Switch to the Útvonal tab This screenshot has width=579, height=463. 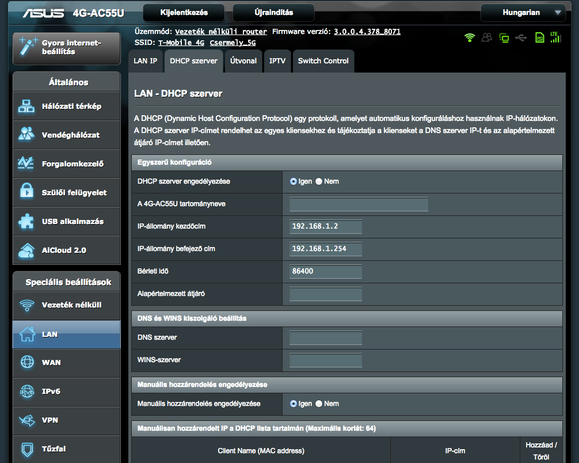243,61
